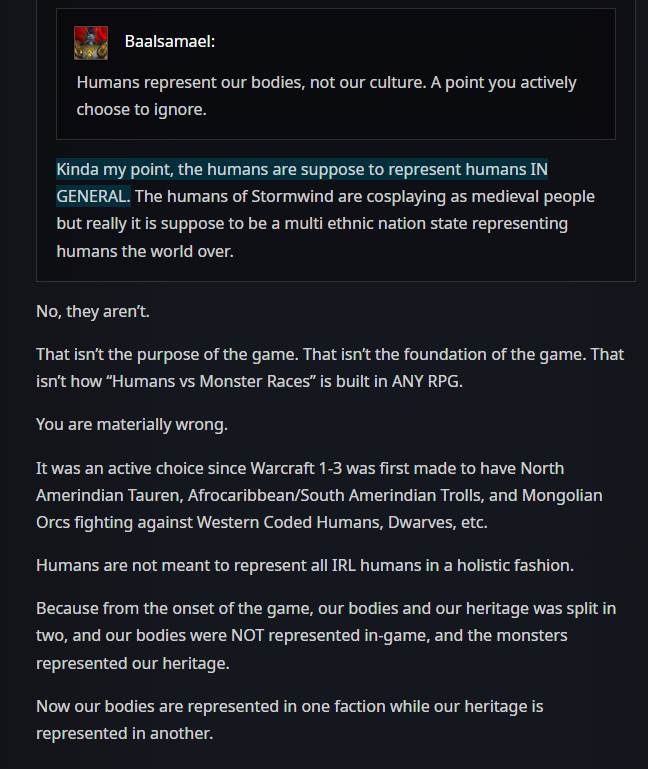
Task: Click the "No, they aren't." line
Action: 93,311
